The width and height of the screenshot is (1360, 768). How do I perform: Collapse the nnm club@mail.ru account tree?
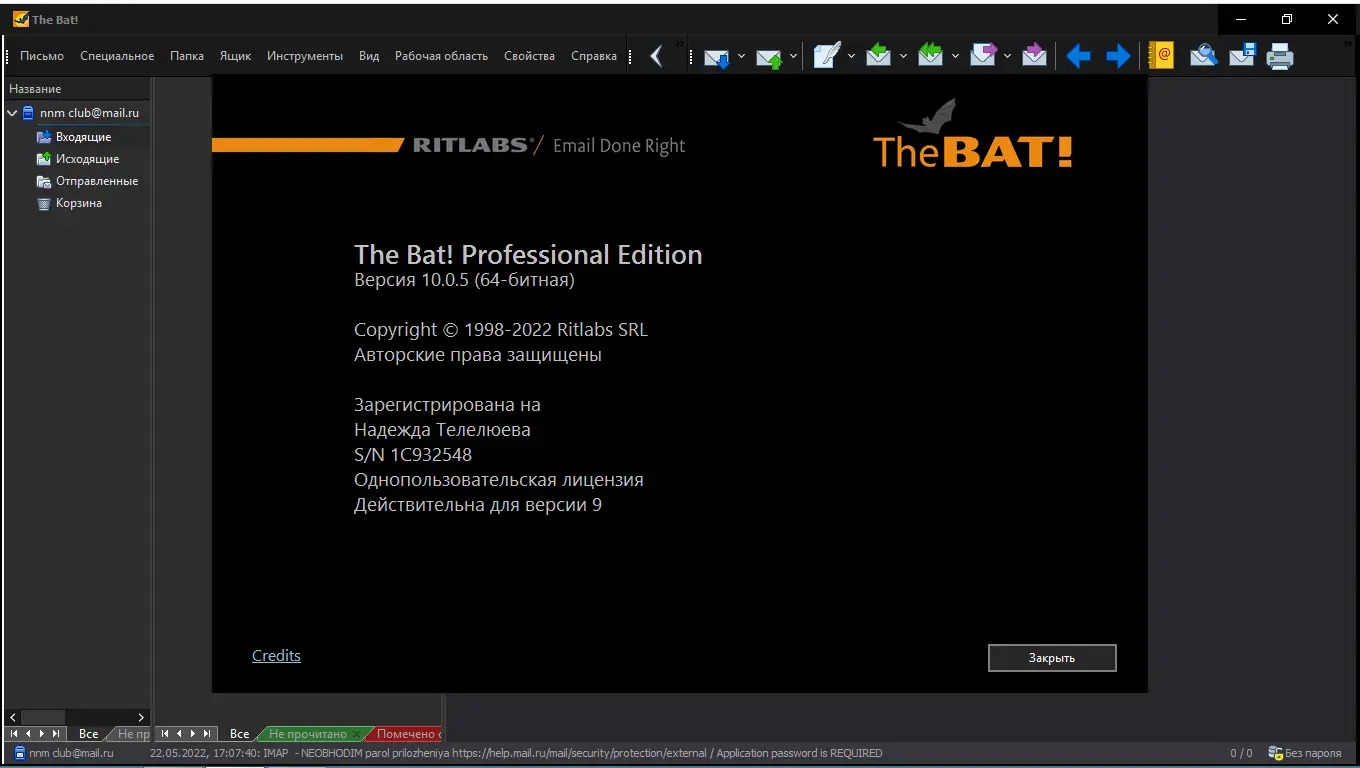click(x=12, y=113)
